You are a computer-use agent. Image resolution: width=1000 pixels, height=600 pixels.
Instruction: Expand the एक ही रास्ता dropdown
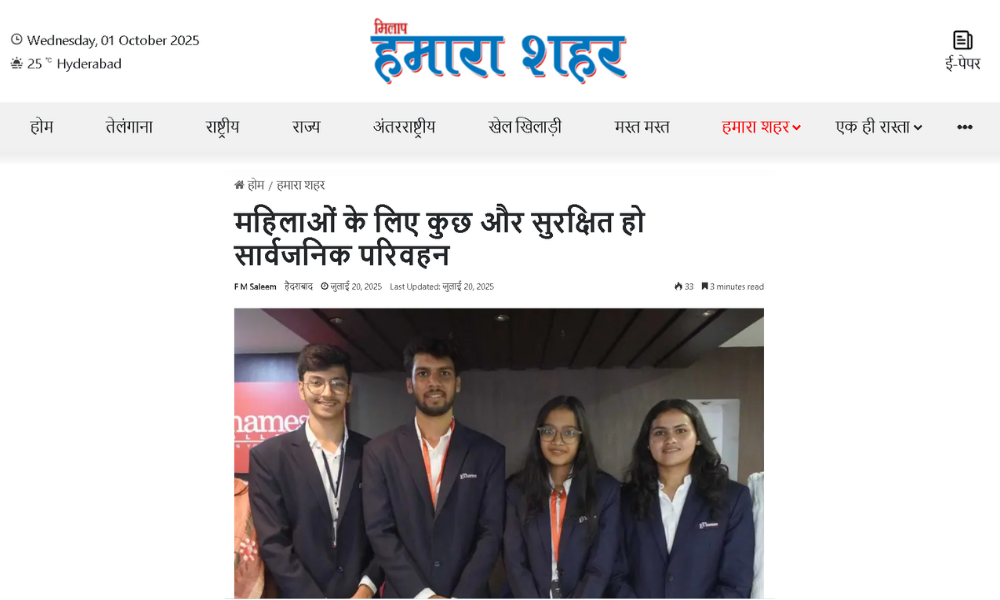(878, 127)
